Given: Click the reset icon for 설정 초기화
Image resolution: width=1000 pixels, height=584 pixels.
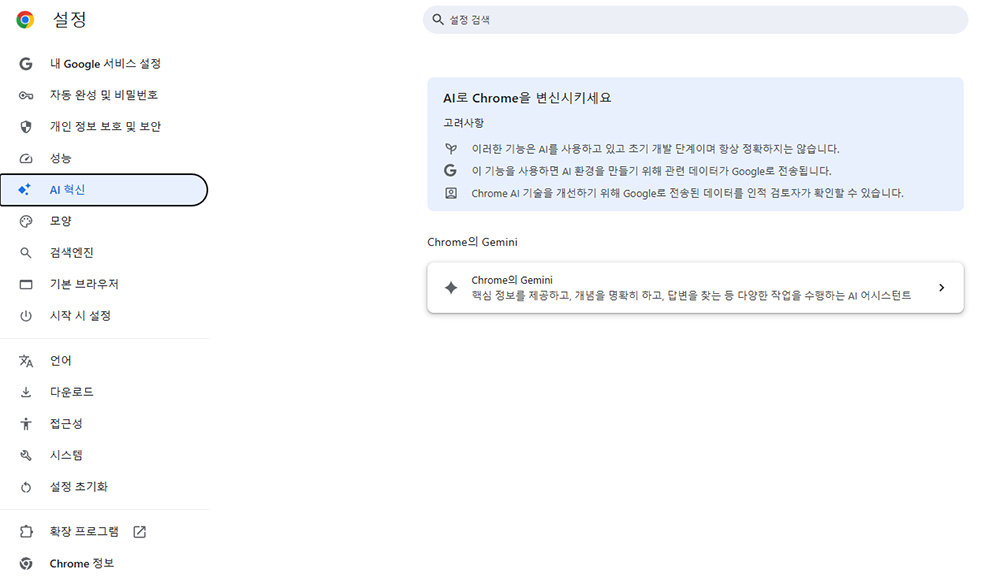Looking at the screenshot, I should tap(26, 487).
